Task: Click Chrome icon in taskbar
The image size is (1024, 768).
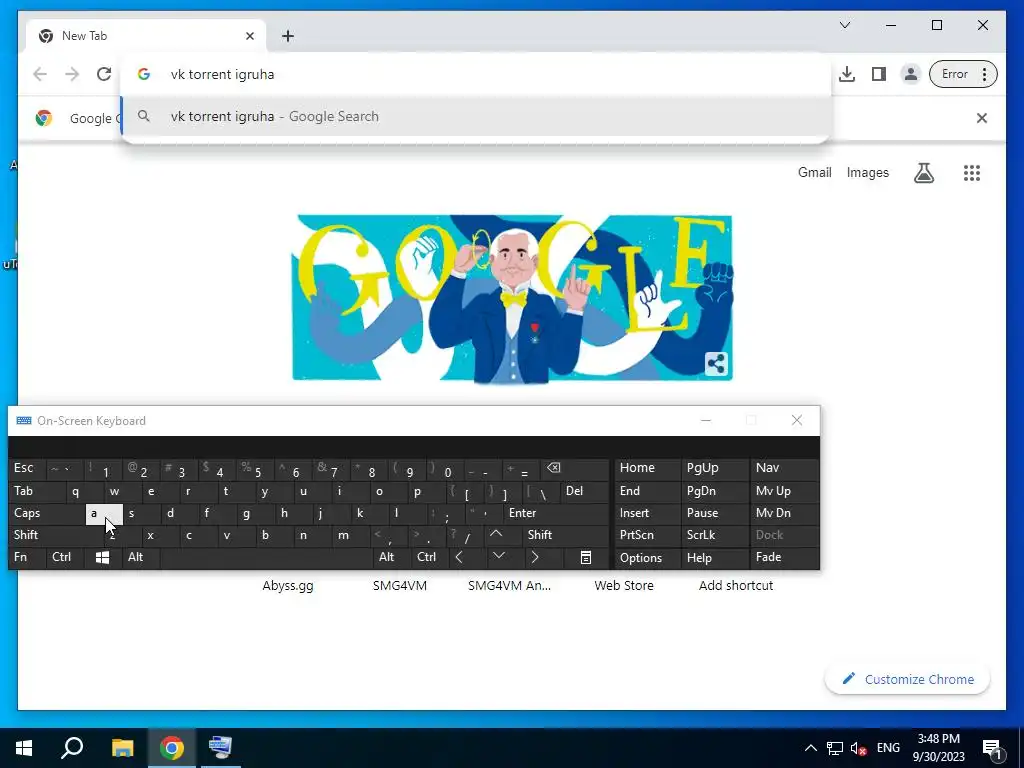Action: click(x=172, y=748)
